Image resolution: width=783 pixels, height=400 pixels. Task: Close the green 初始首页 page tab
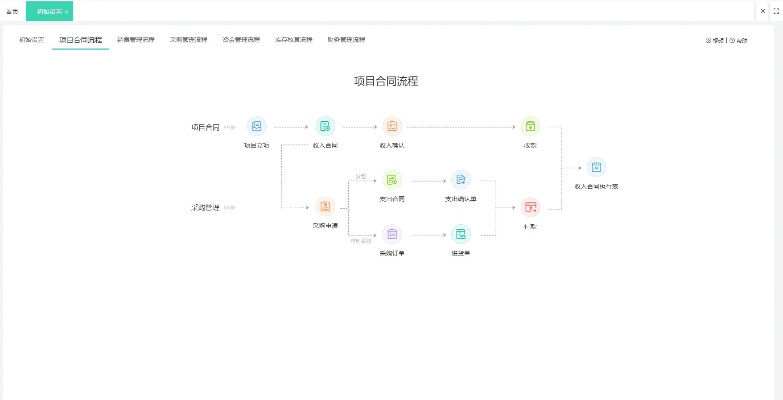(66, 11)
